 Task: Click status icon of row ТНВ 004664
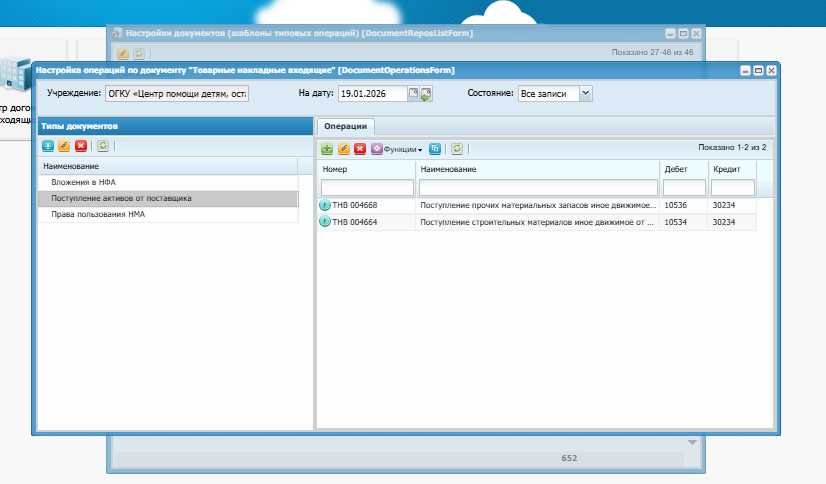pyautogui.click(x=325, y=222)
